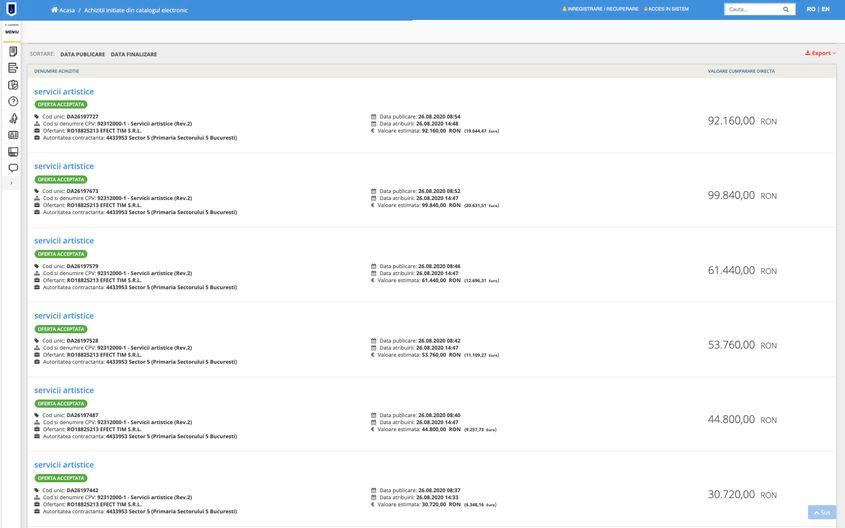
Task: Go to Acasa in the breadcrumb
Action: tap(63, 10)
